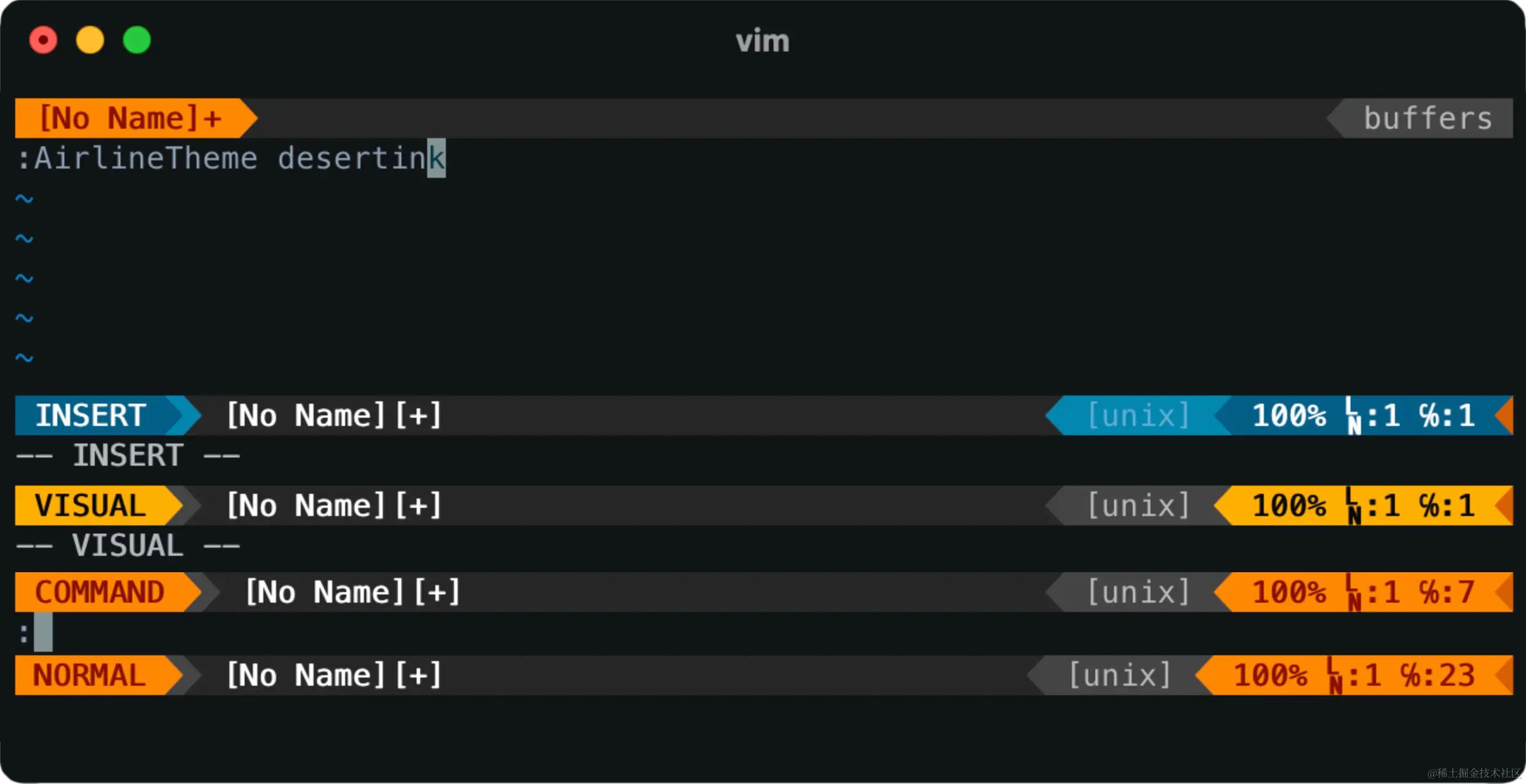Click the column indicator %:7 on COMMAND bar

click(x=1445, y=592)
